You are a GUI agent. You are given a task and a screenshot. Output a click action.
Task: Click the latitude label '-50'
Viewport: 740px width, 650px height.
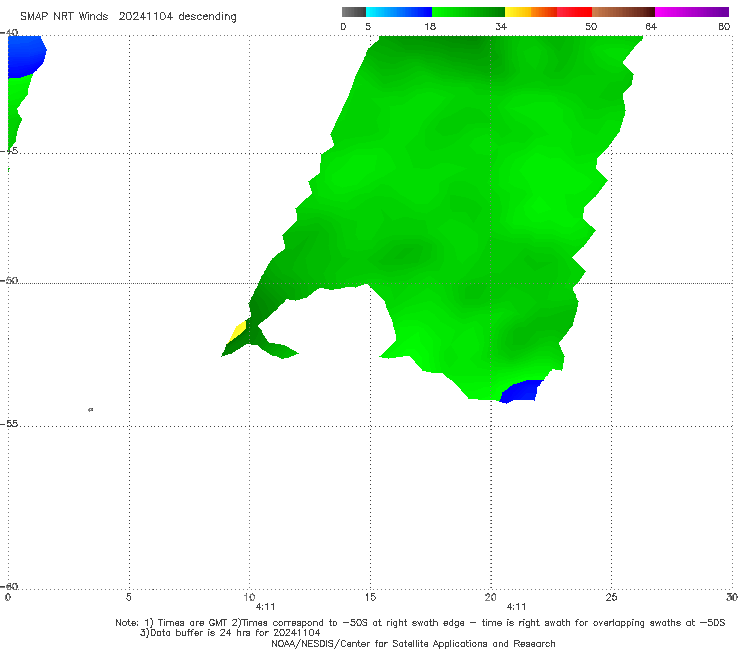(x=9, y=281)
